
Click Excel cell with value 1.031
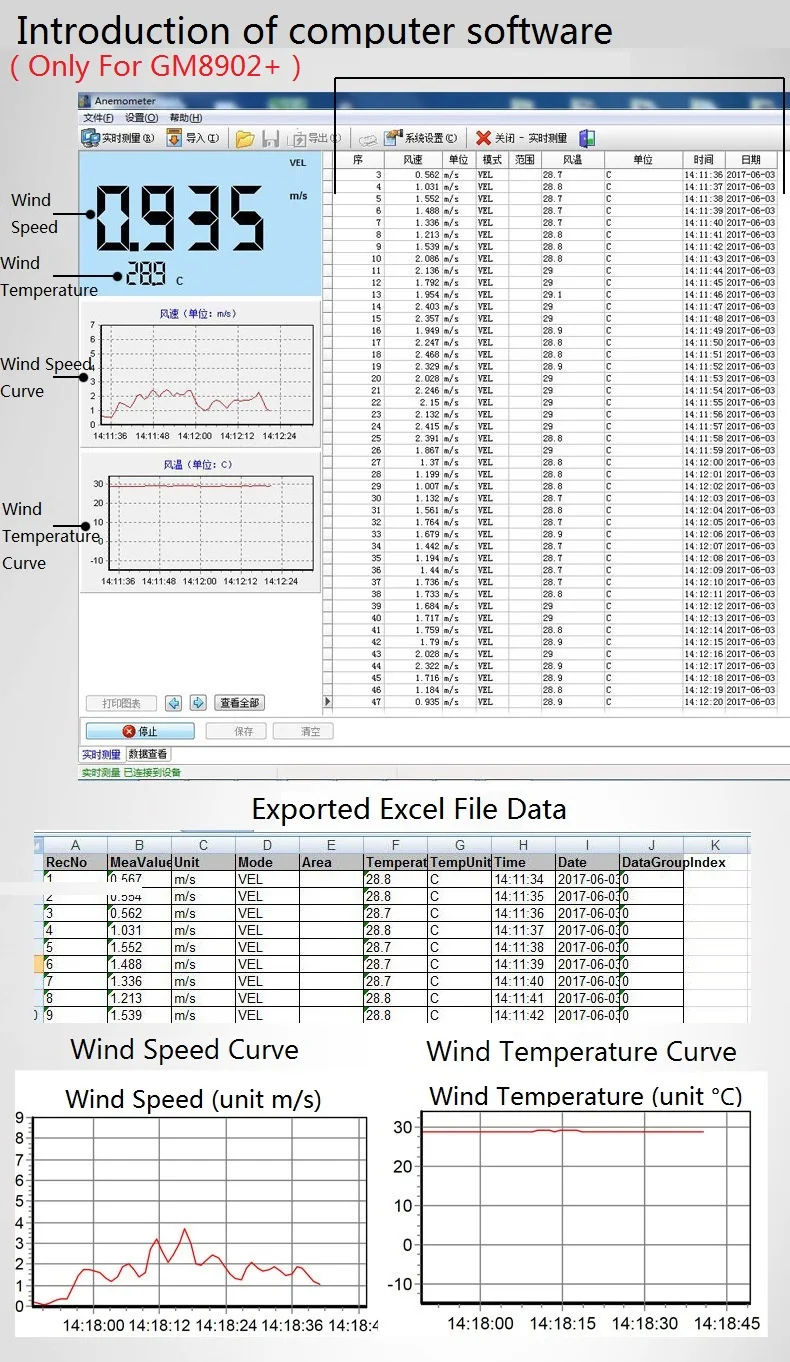click(x=139, y=930)
